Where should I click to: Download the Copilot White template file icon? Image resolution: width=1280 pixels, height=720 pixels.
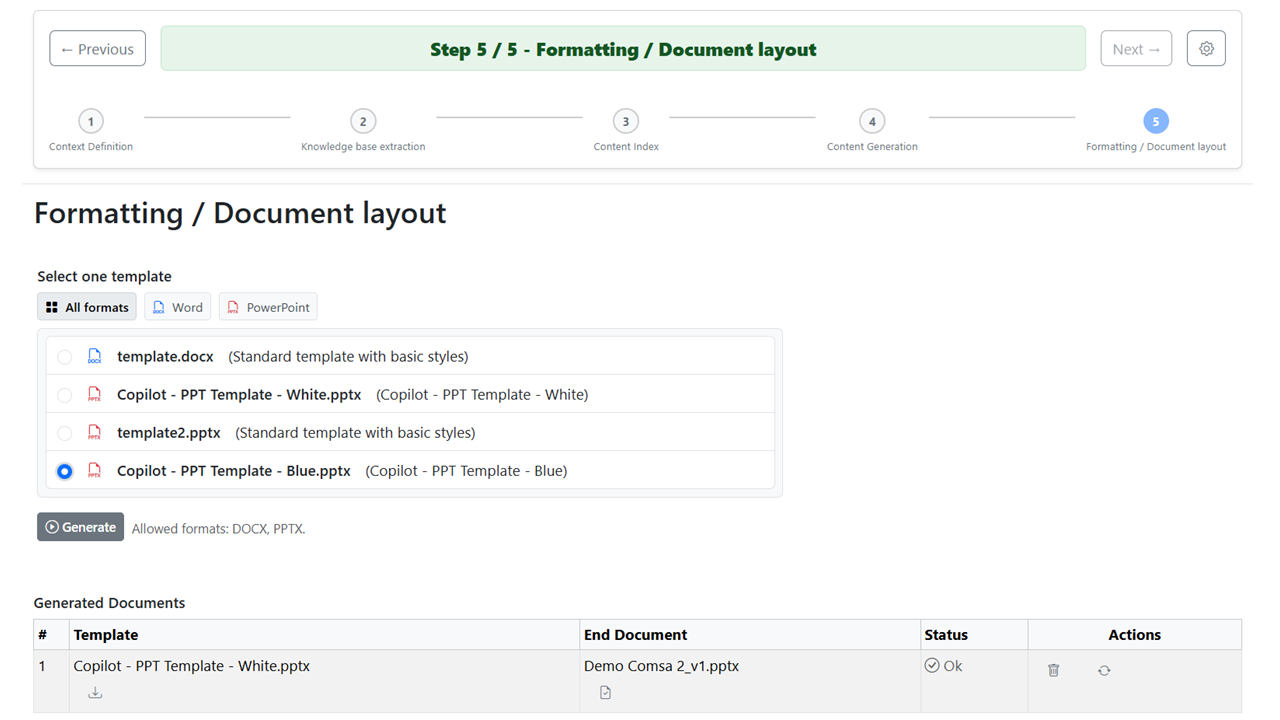point(95,692)
